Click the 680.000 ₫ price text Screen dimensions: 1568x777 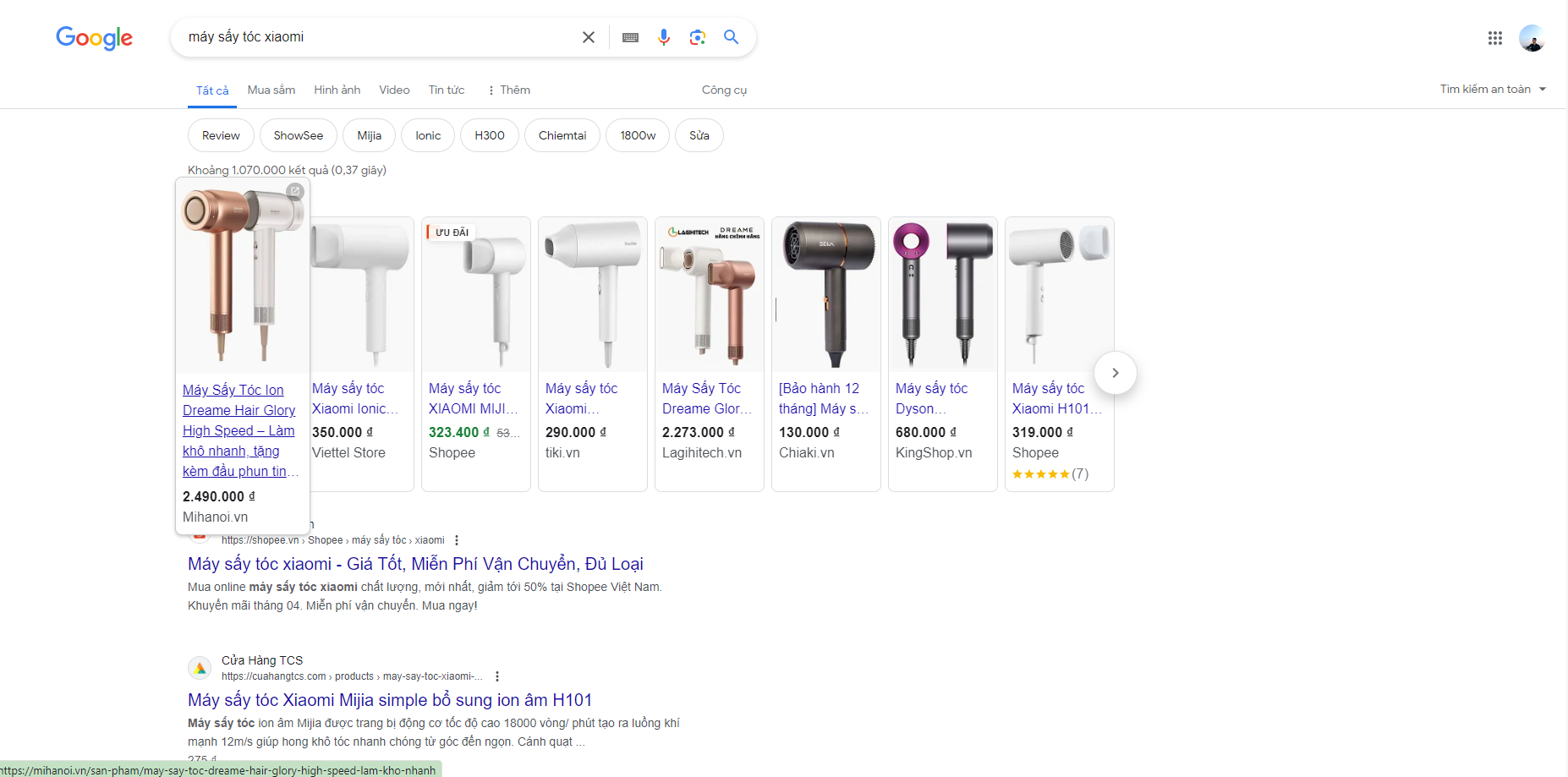pos(926,432)
